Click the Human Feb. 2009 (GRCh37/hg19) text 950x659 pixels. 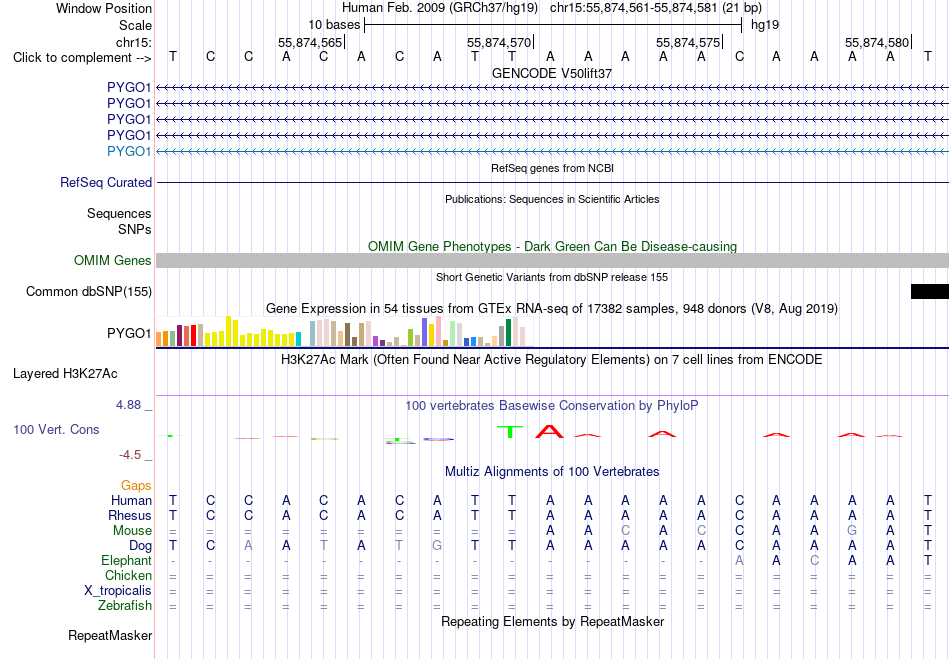440,8
